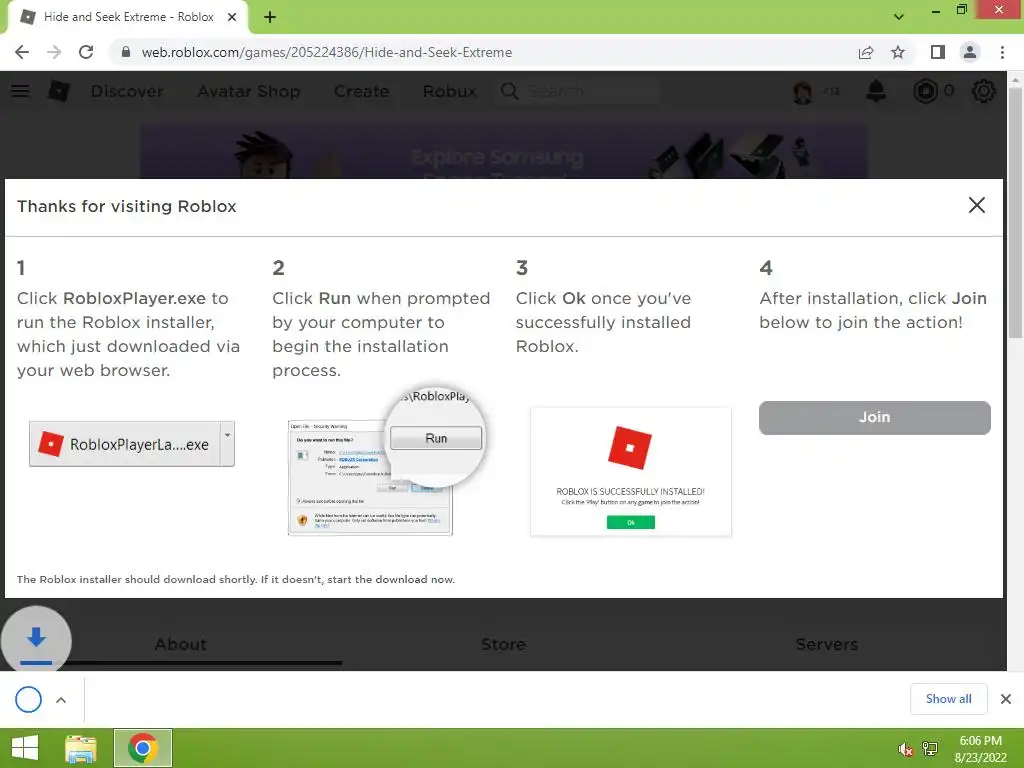Open Roblox notifications bell
Image resolution: width=1024 pixels, height=768 pixels.
876,91
